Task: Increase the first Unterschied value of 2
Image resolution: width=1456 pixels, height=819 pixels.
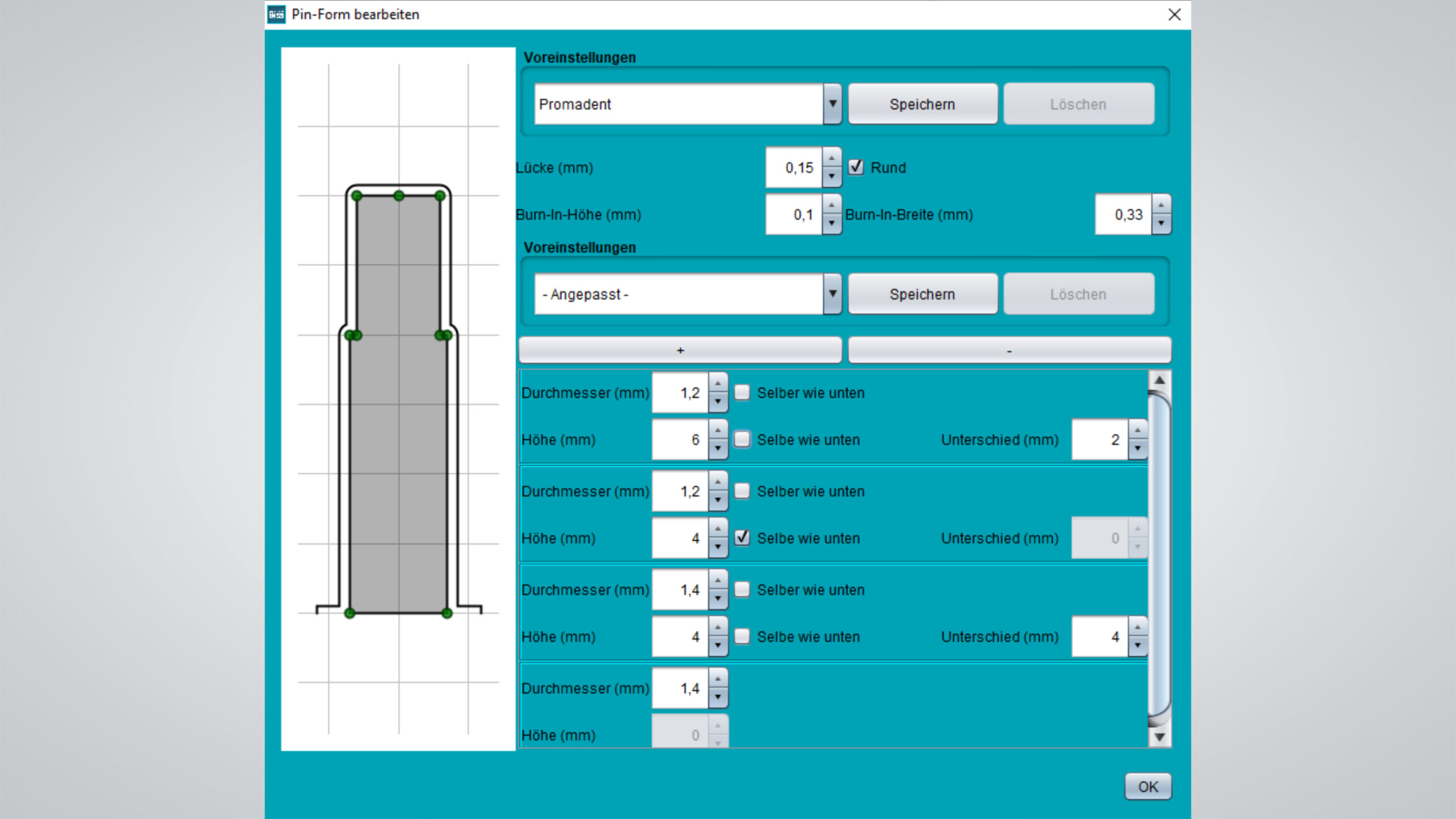Action: [x=1137, y=431]
